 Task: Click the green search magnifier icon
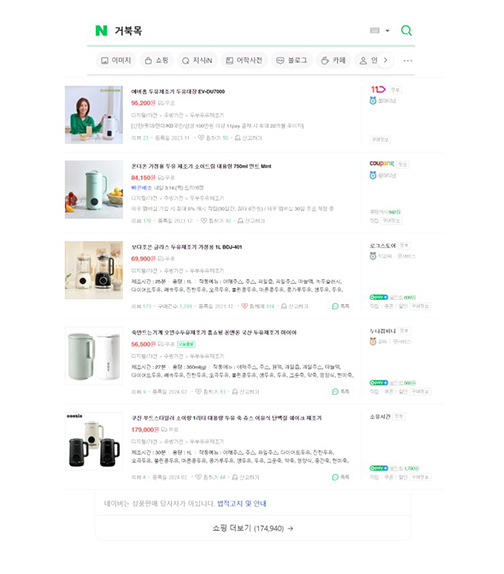coord(406,30)
